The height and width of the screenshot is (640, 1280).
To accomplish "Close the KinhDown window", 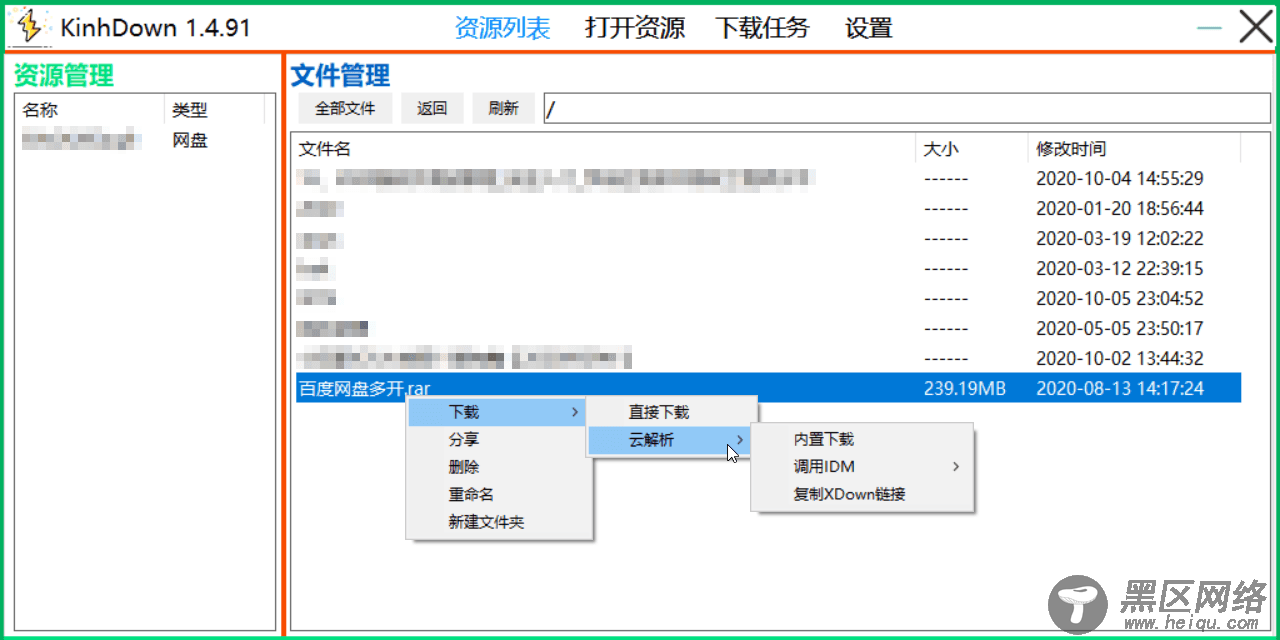I will click(x=1256, y=27).
